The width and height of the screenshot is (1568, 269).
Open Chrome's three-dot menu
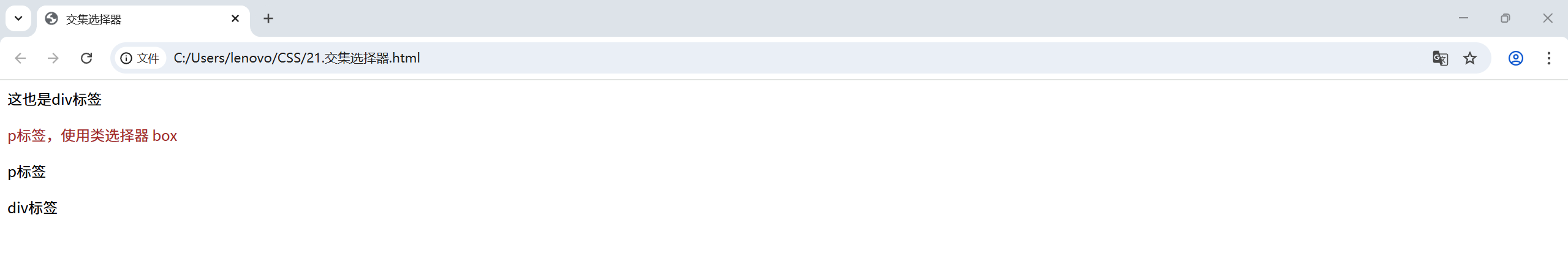[x=1548, y=58]
